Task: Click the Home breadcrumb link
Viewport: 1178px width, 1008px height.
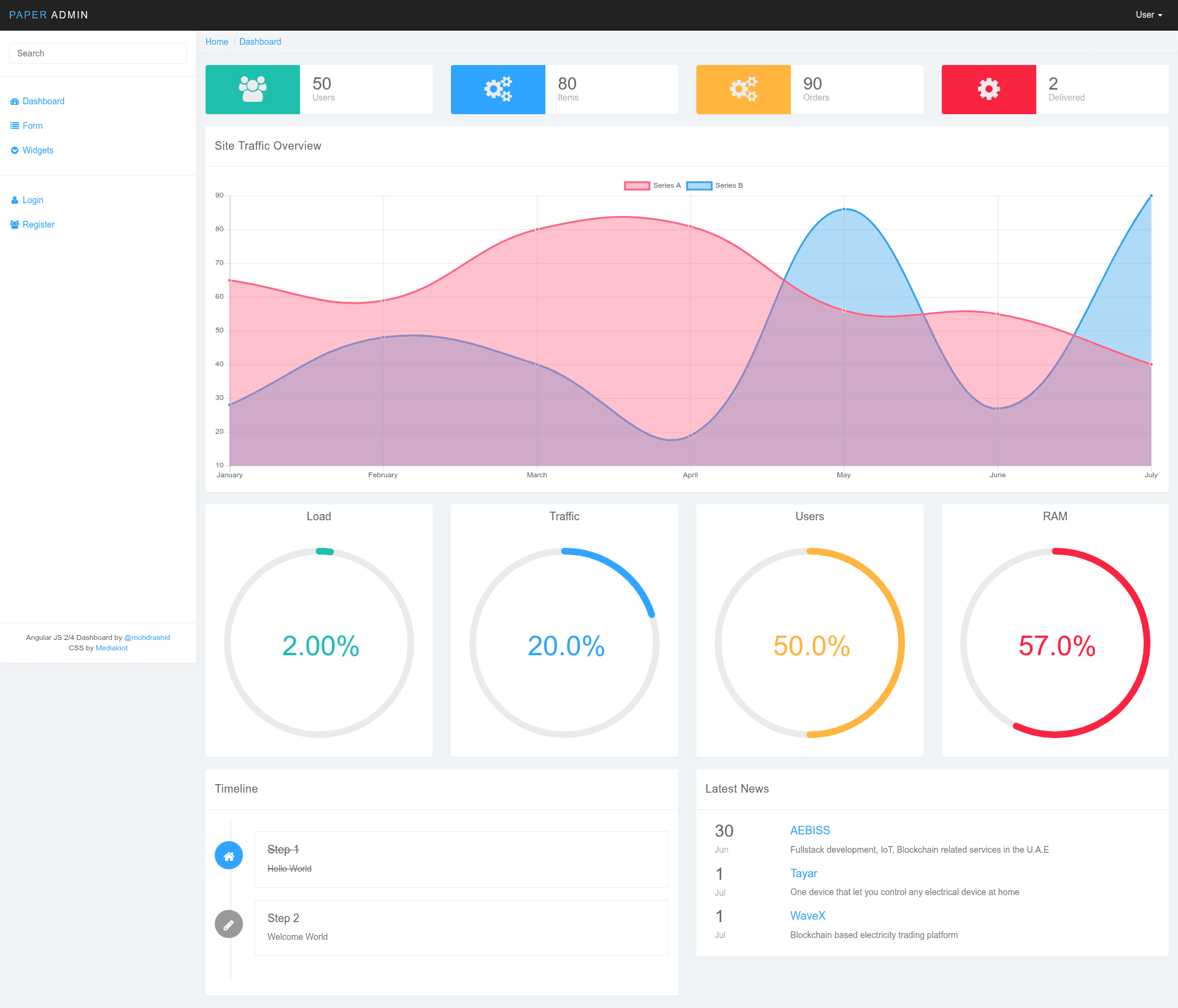Action: pos(217,42)
